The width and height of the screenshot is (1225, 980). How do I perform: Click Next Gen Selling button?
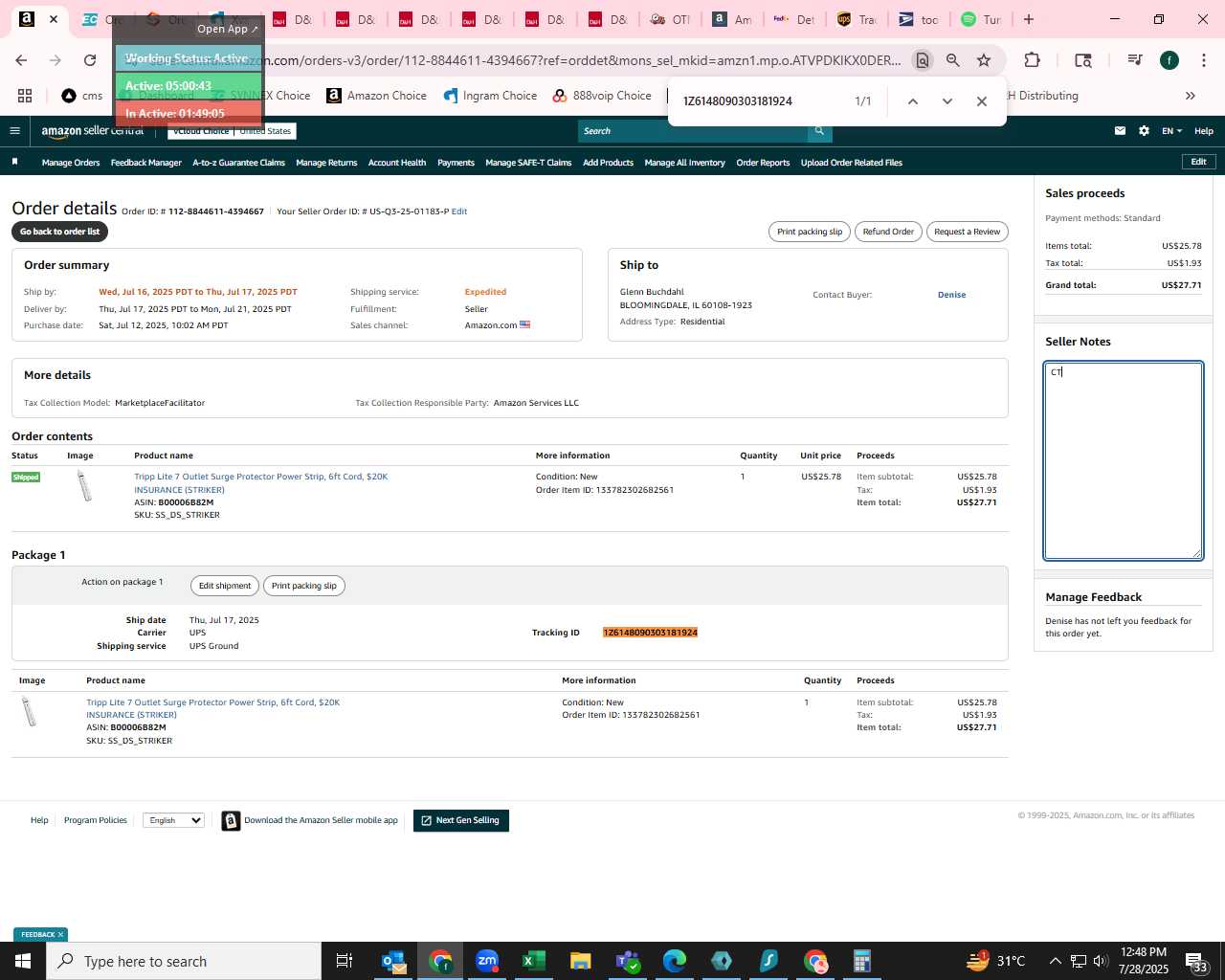pyautogui.click(x=461, y=820)
